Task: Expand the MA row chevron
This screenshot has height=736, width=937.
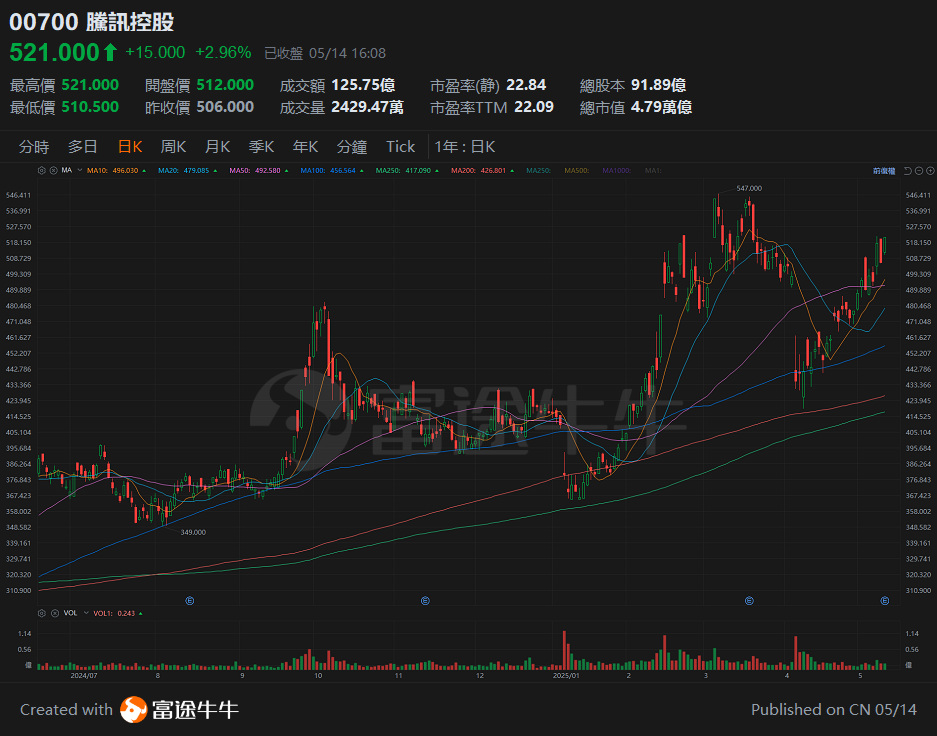Action: point(79,170)
